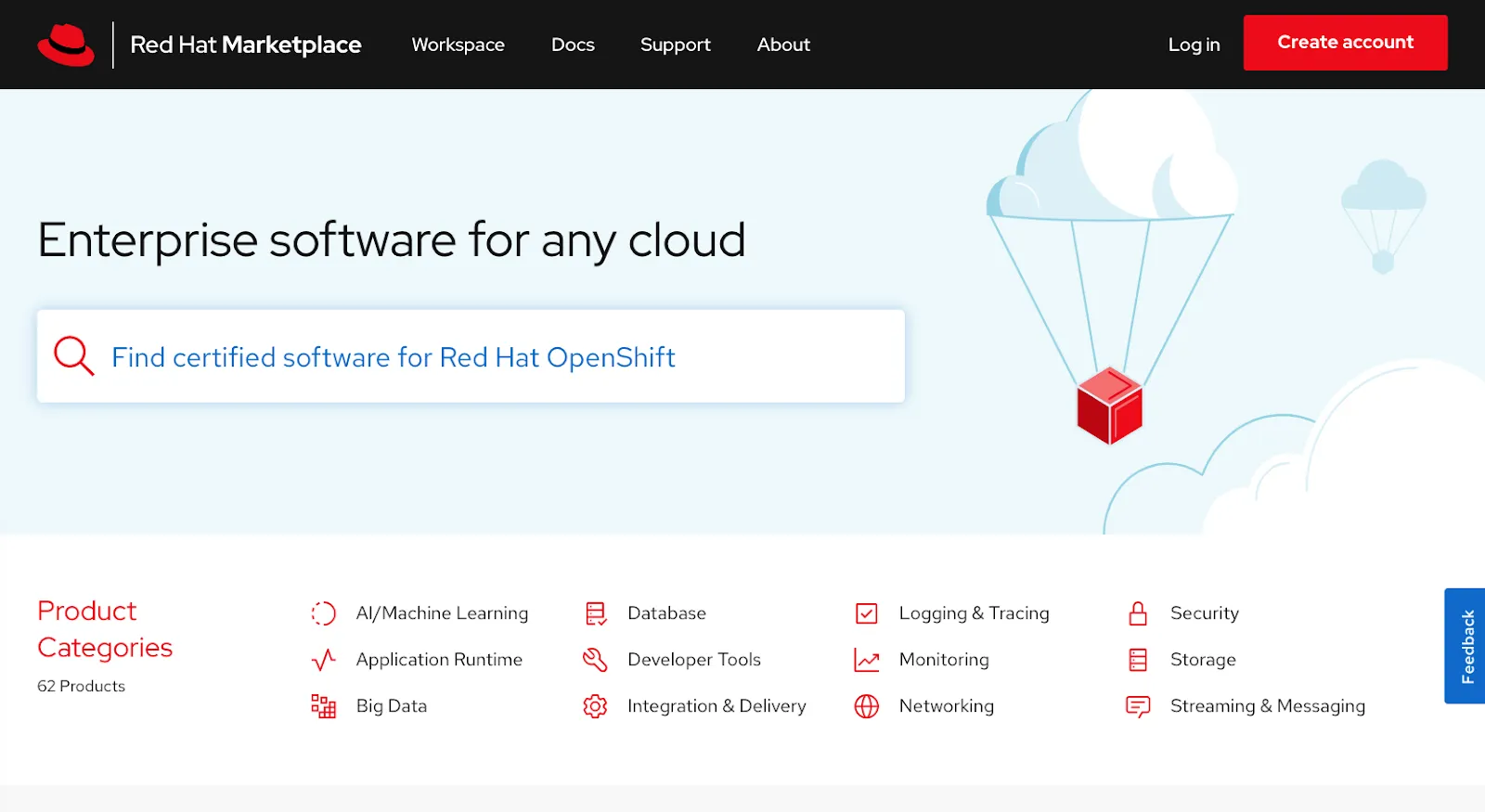The height and width of the screenshot is (812, 1485).
Task: Open the Docs navigation item
Action: 573,45
